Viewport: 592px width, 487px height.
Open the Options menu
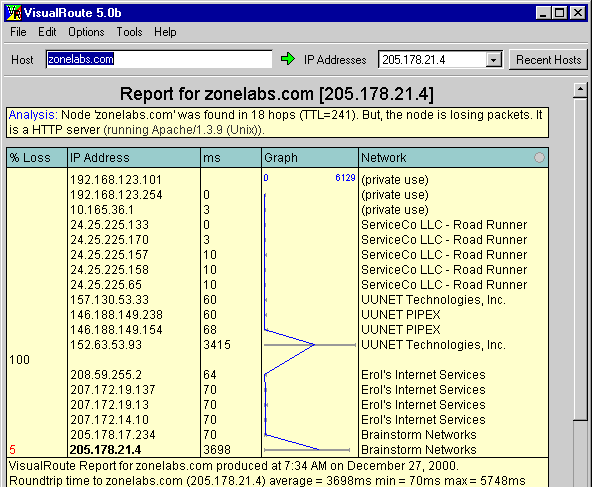point(86,32)
